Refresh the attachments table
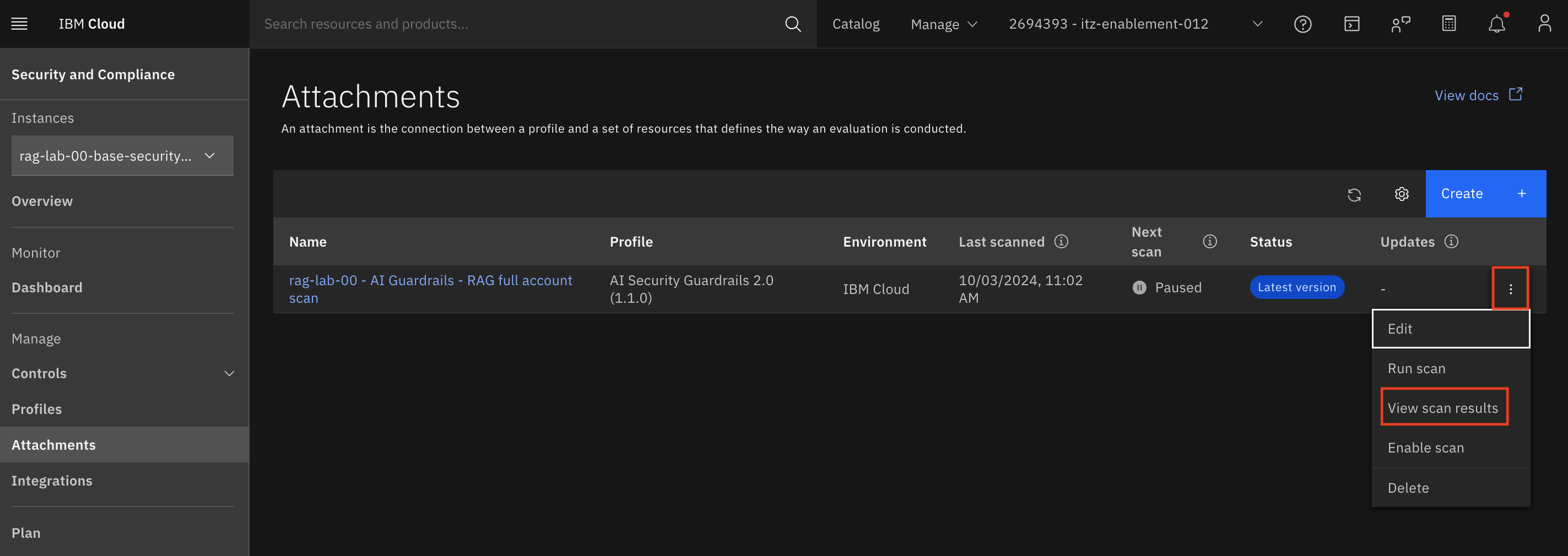 click(x=1354, y=194)
